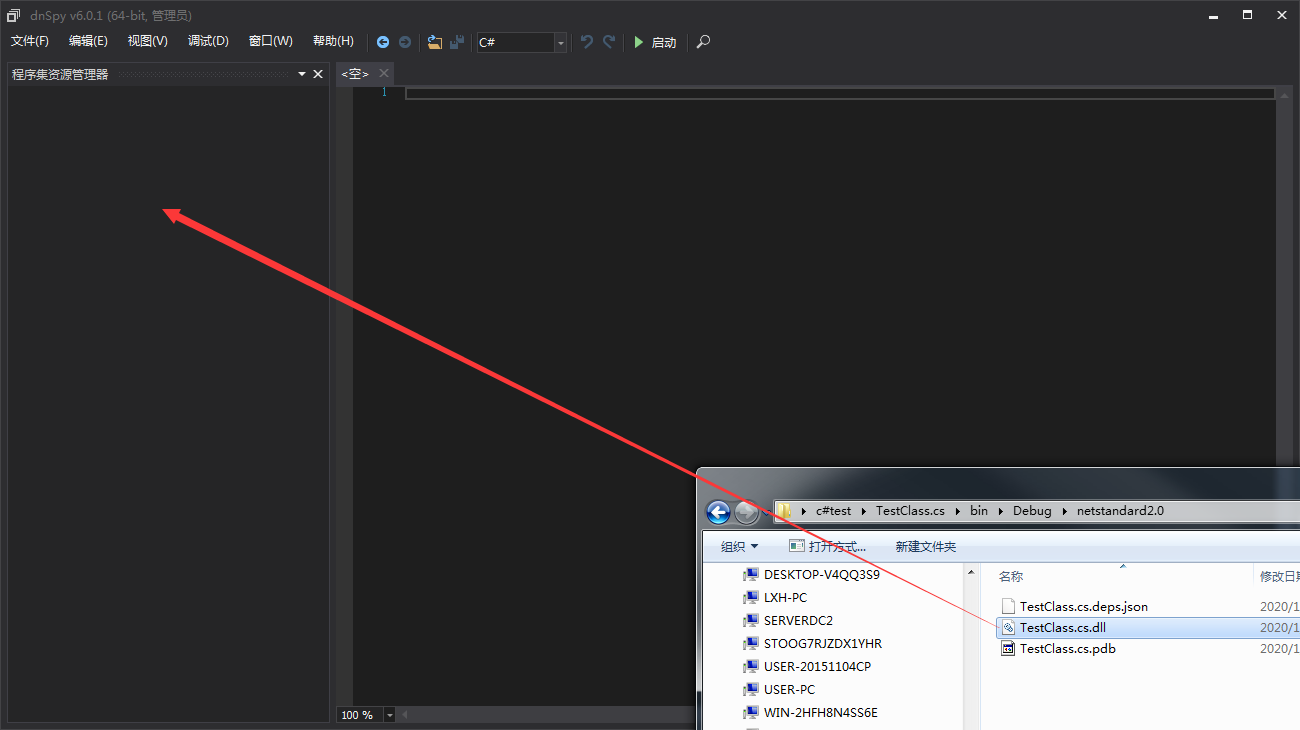Expand breadcrumb arrow after bin
This screenshot has height=730, width=1300.
(1000, 511)
